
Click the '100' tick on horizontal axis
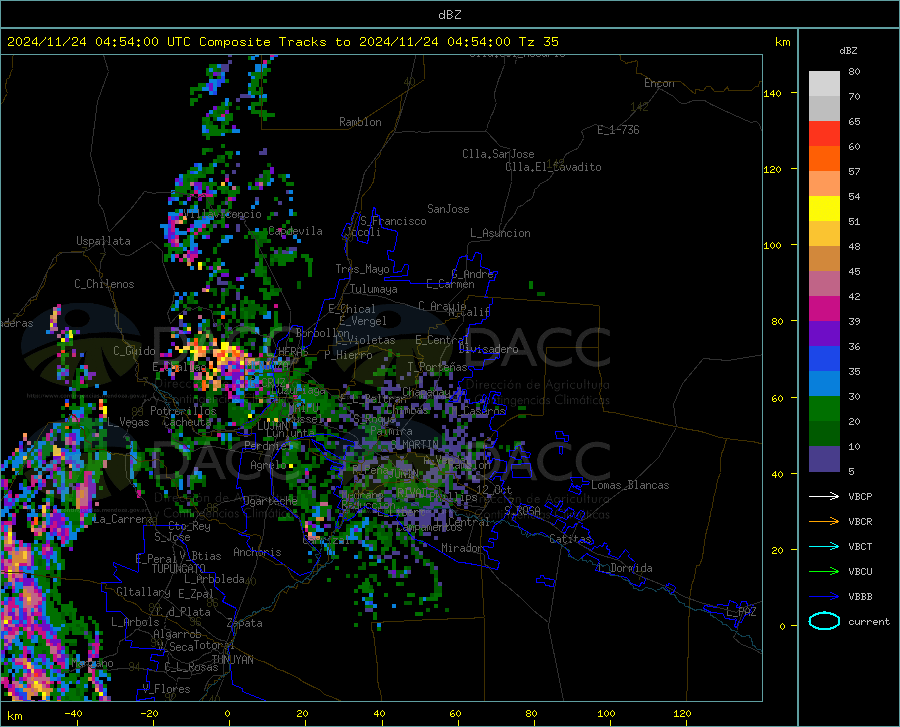point(606,713)
